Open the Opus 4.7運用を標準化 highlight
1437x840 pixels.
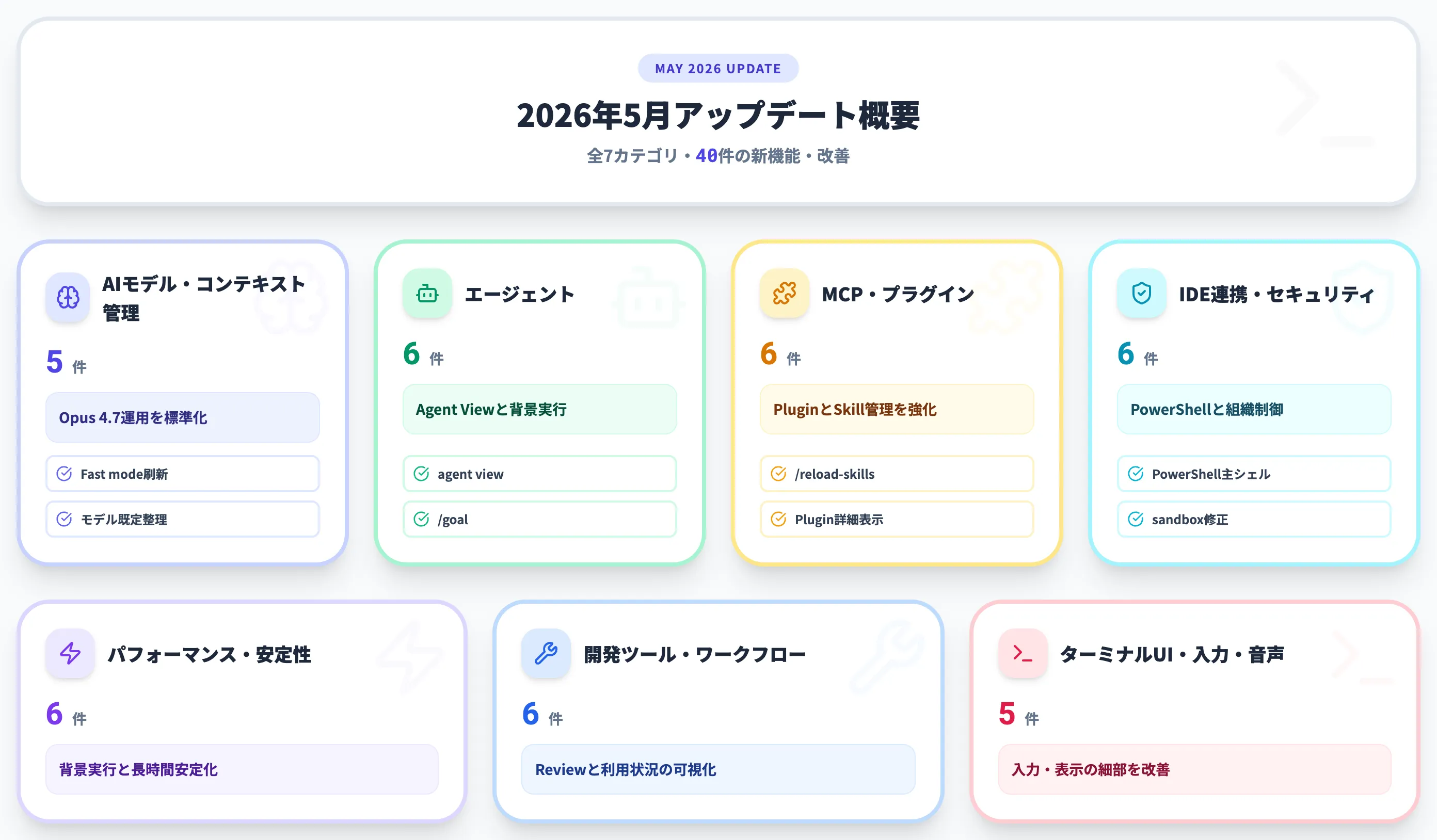183,418
